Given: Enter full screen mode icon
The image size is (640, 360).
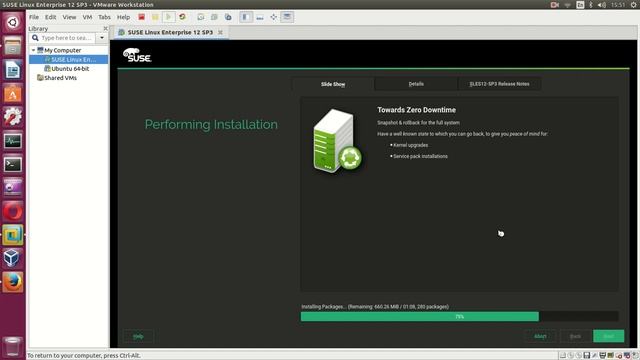Looking at the screenshot, I should coord(273,17).
